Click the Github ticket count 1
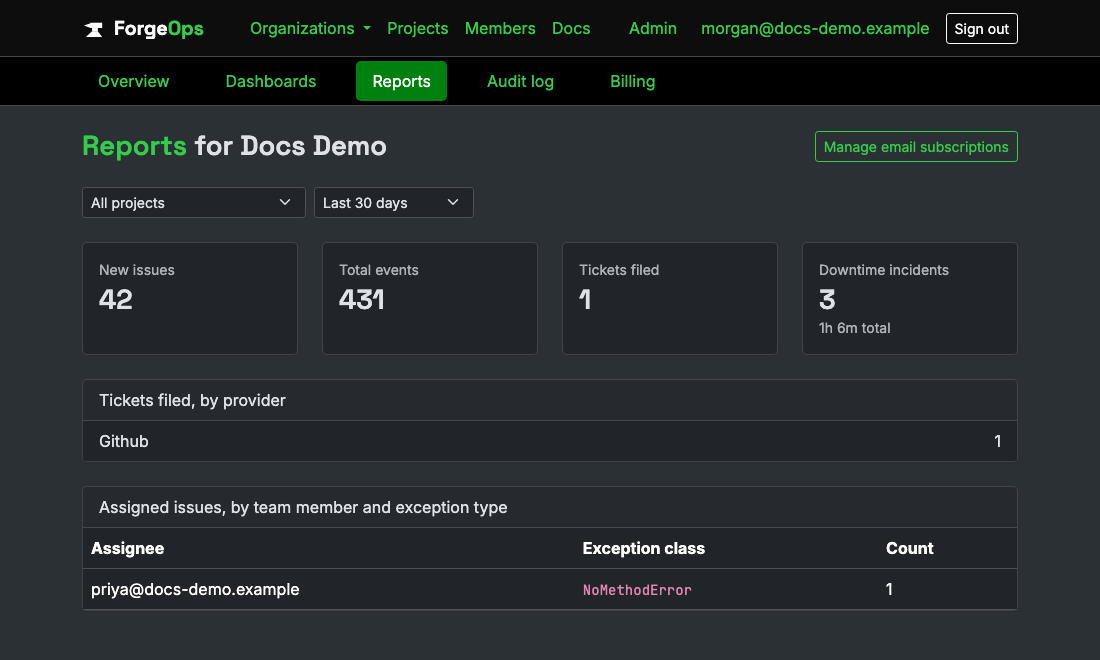 [x=998, y=441]
